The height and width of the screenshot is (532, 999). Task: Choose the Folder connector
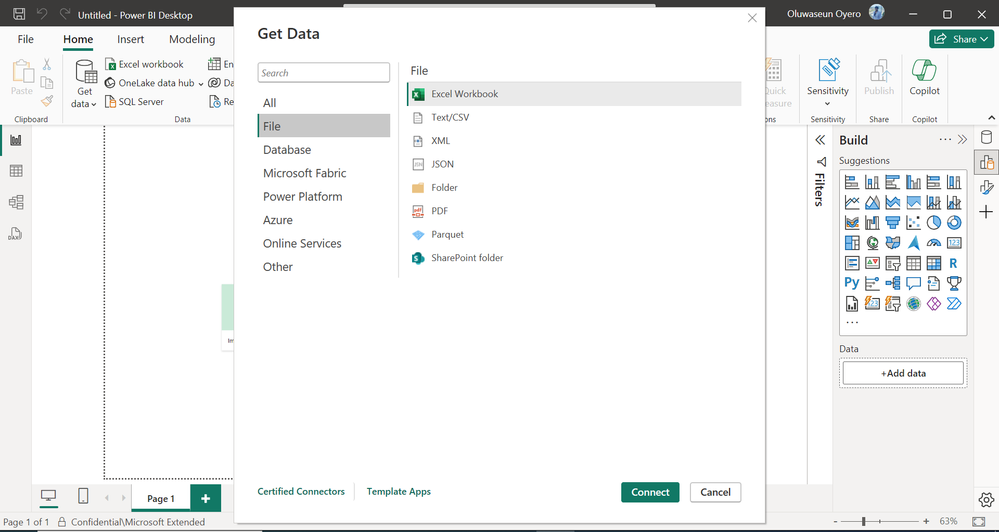point(574,188)
